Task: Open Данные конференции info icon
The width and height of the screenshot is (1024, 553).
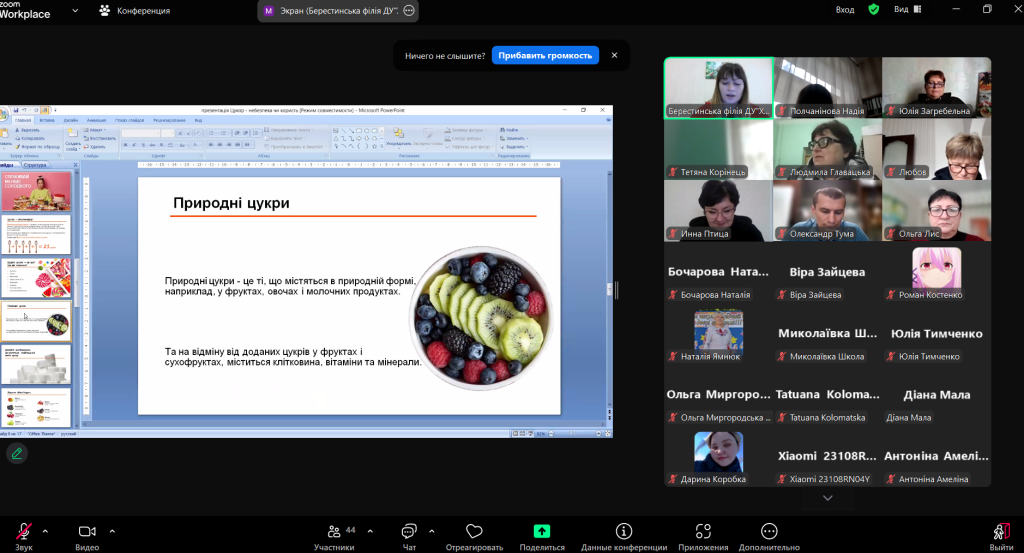Action: click(624, 531)
